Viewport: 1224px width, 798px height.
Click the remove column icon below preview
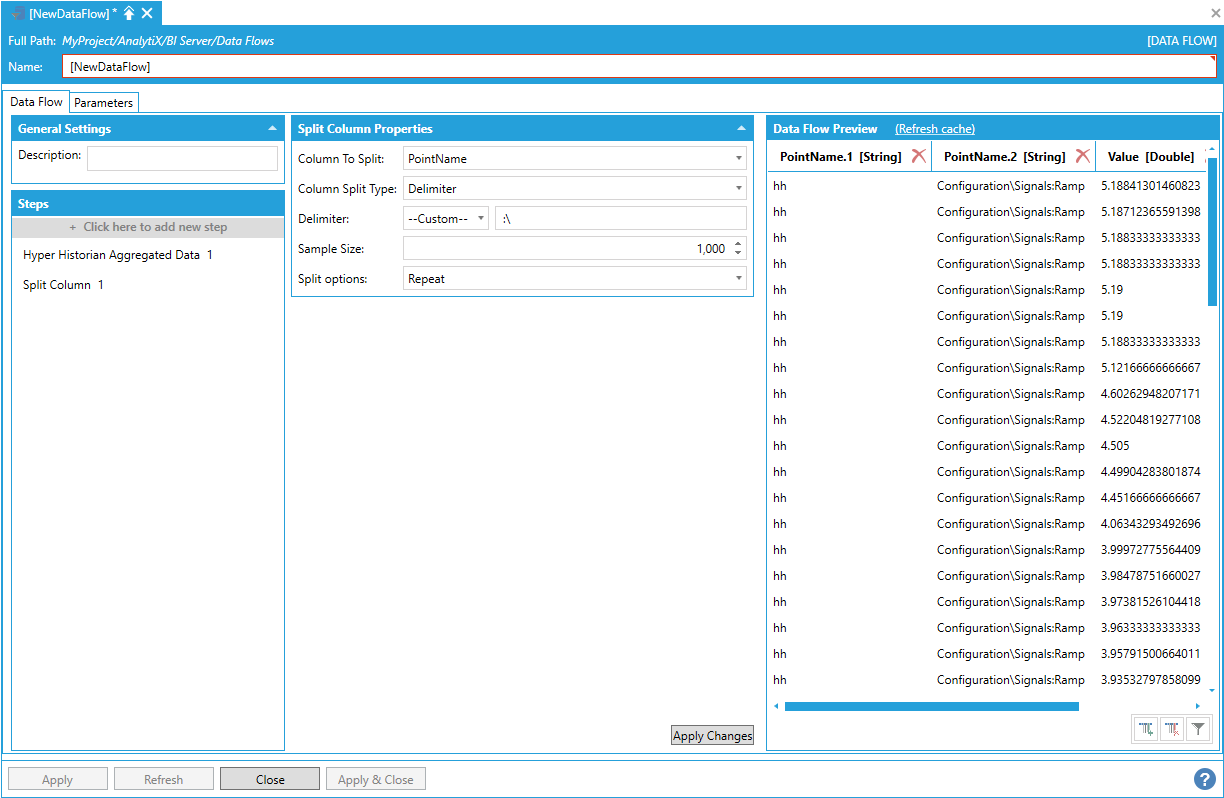pos(1172,730)
